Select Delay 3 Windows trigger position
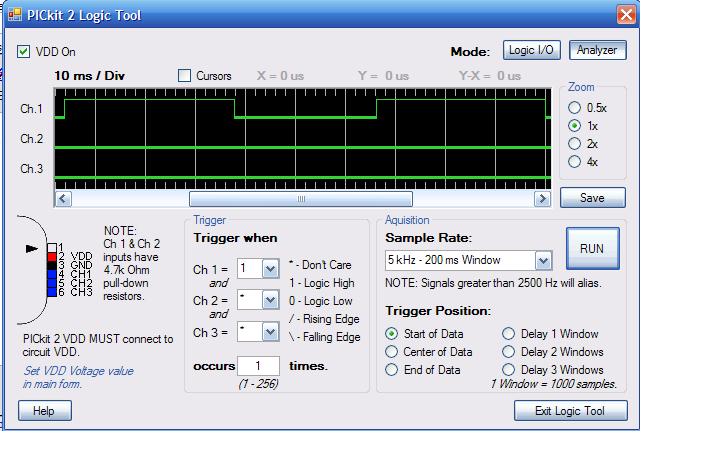 pyautogui.click(x=508, y=370)
